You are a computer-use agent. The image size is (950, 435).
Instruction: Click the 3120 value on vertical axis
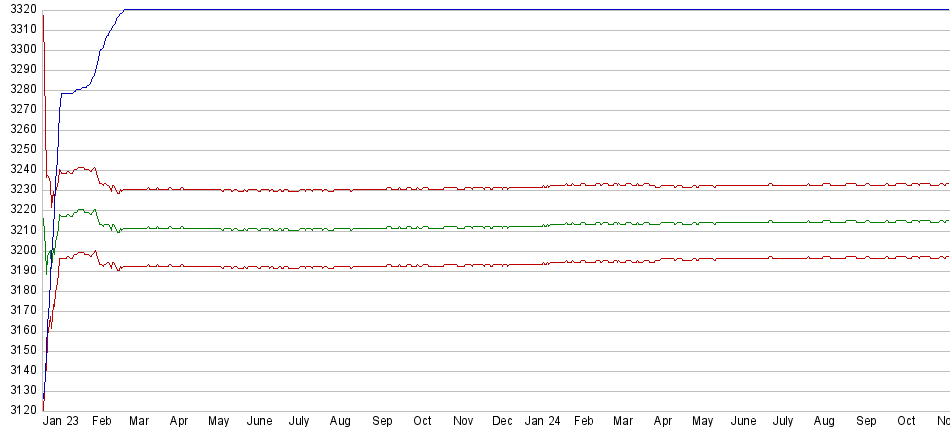(23, 410)
